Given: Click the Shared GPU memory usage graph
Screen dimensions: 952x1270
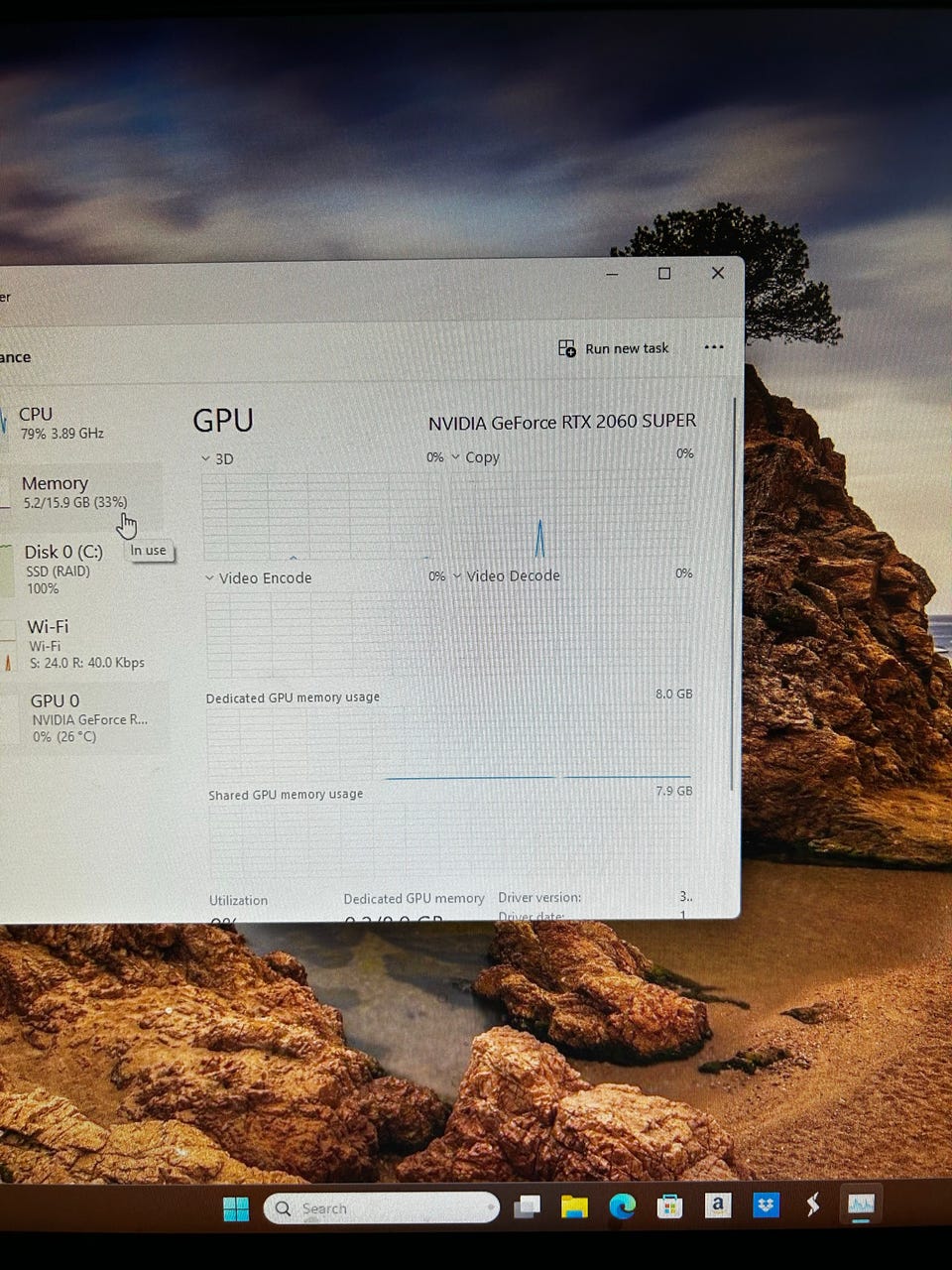Looking at the screenshot, I should [x=451, y=839].
